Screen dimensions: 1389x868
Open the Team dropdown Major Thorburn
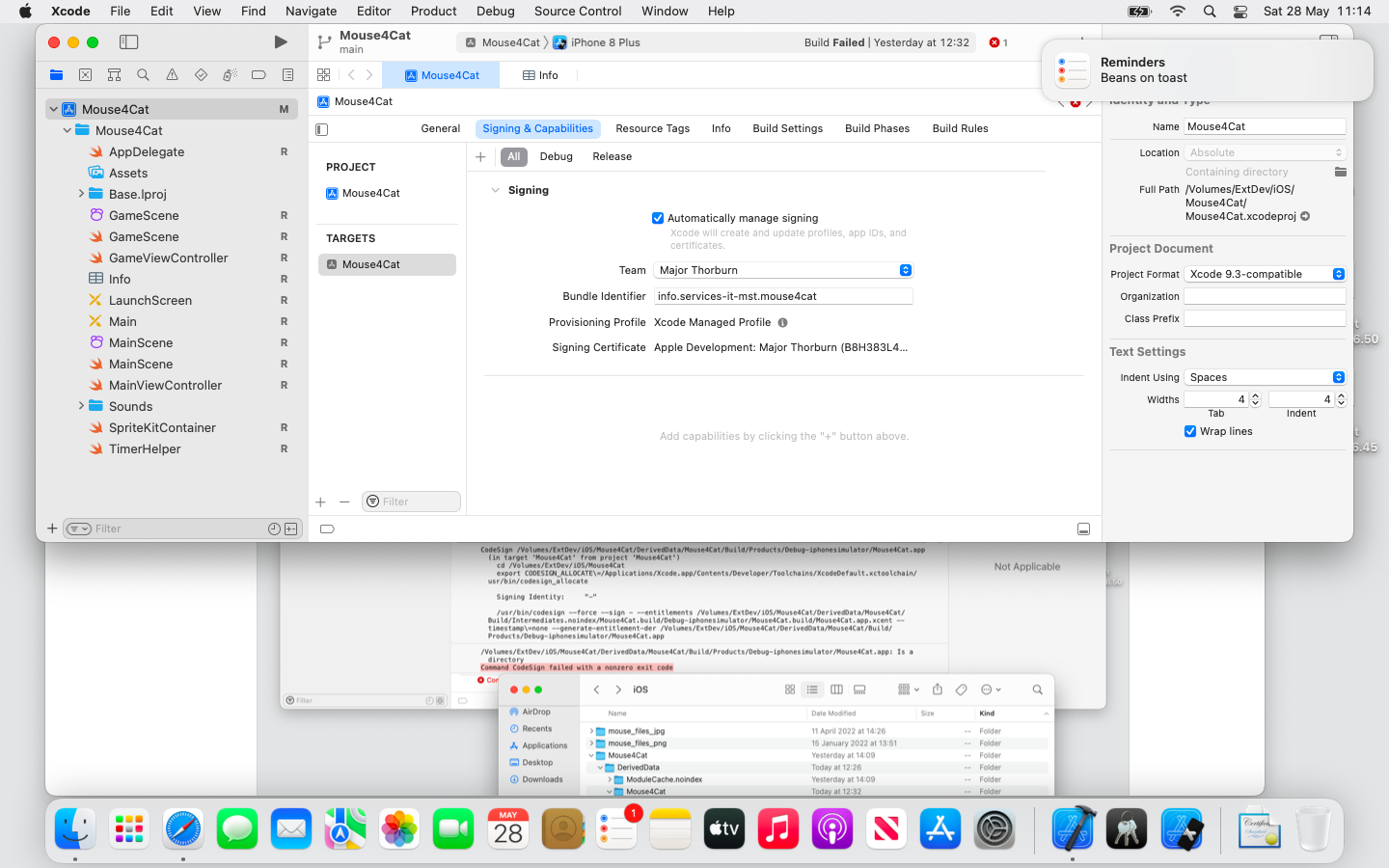click(783, 270)
